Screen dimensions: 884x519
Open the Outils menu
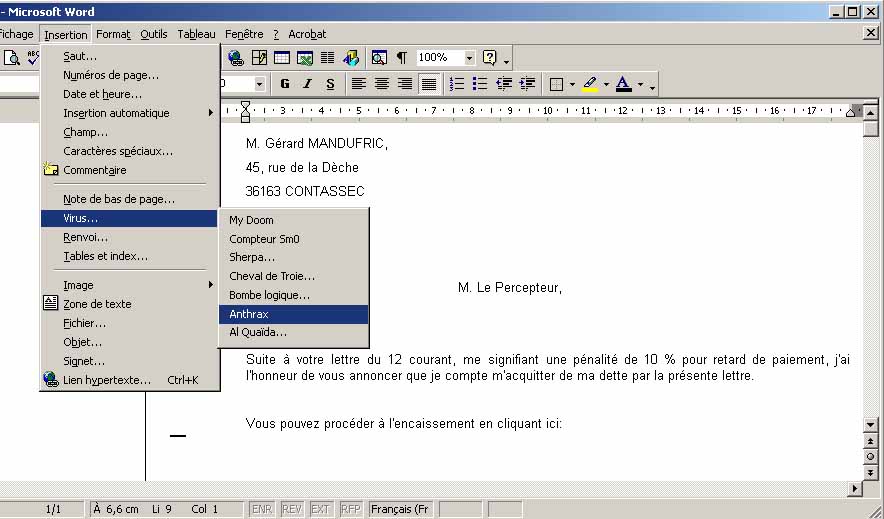click(x=153, y=34)
